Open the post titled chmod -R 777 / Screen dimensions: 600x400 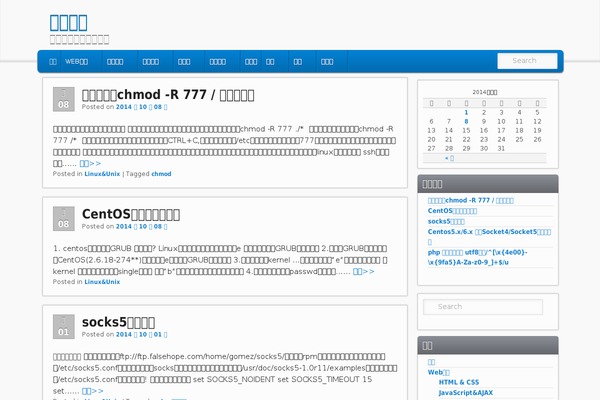[x=168, y=95]
